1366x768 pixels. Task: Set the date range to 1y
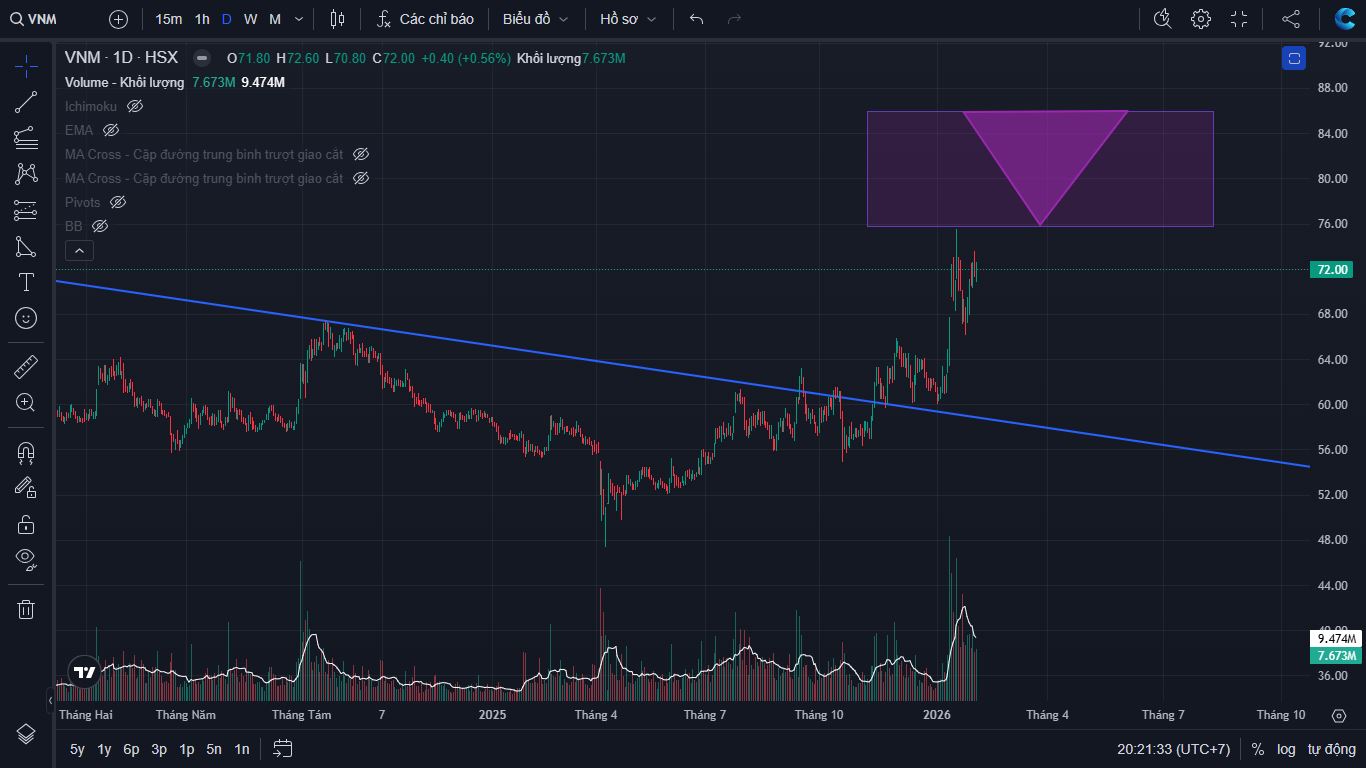point(104,749)
